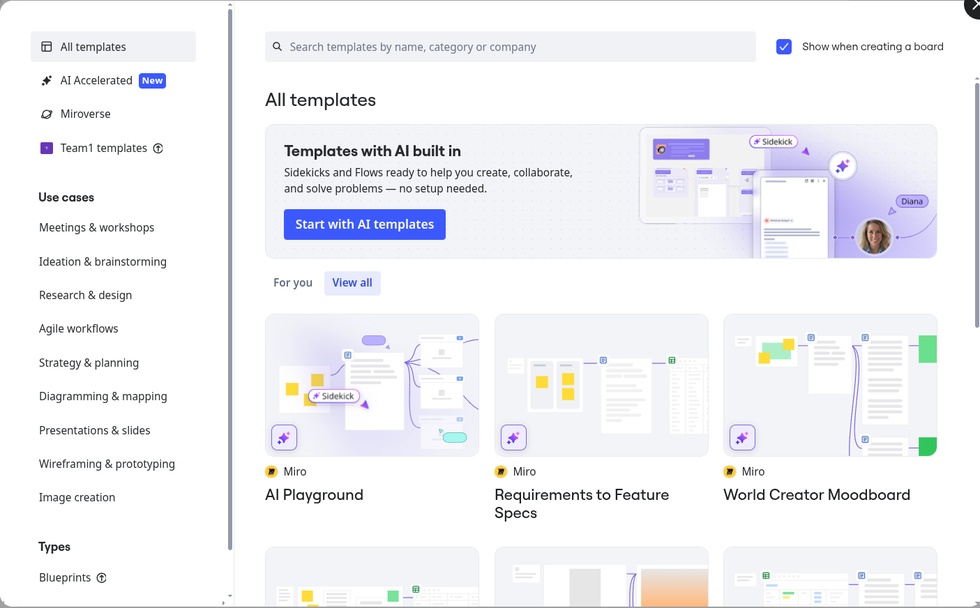Screen dimensions: 980x608
Task: Click Start with AI templates button
Action: [x=364, y=224]
